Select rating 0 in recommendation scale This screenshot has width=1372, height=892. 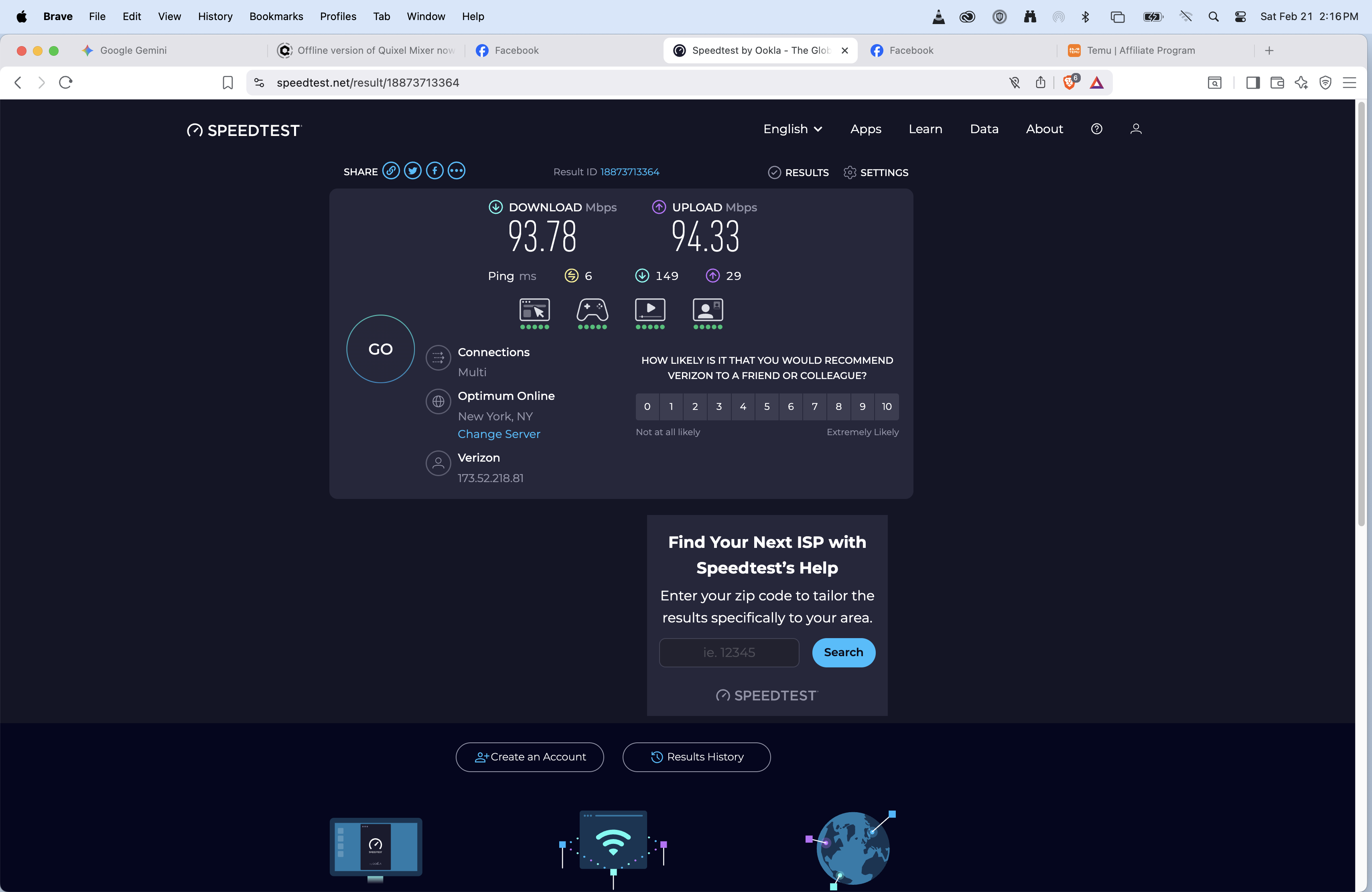pyautogui.click(x=647, y=407)
